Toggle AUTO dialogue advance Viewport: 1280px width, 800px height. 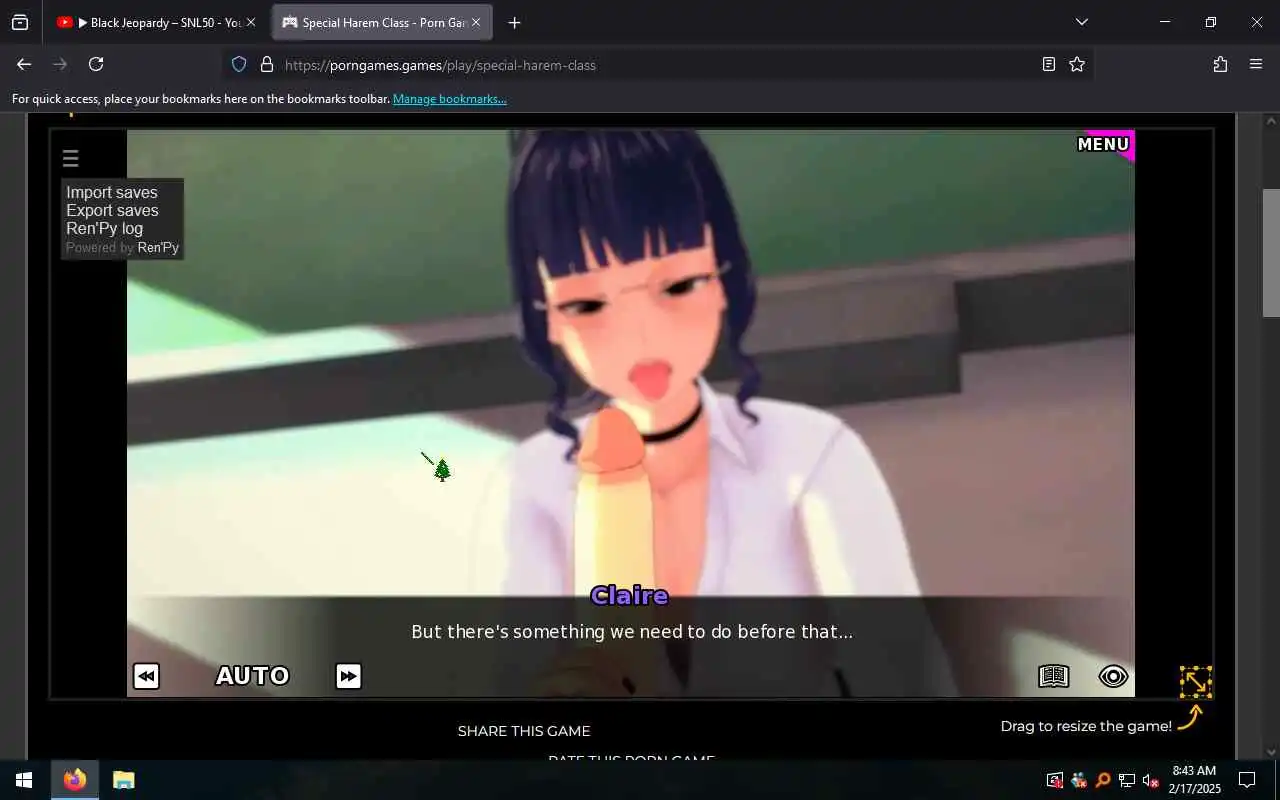coord(253,676)
